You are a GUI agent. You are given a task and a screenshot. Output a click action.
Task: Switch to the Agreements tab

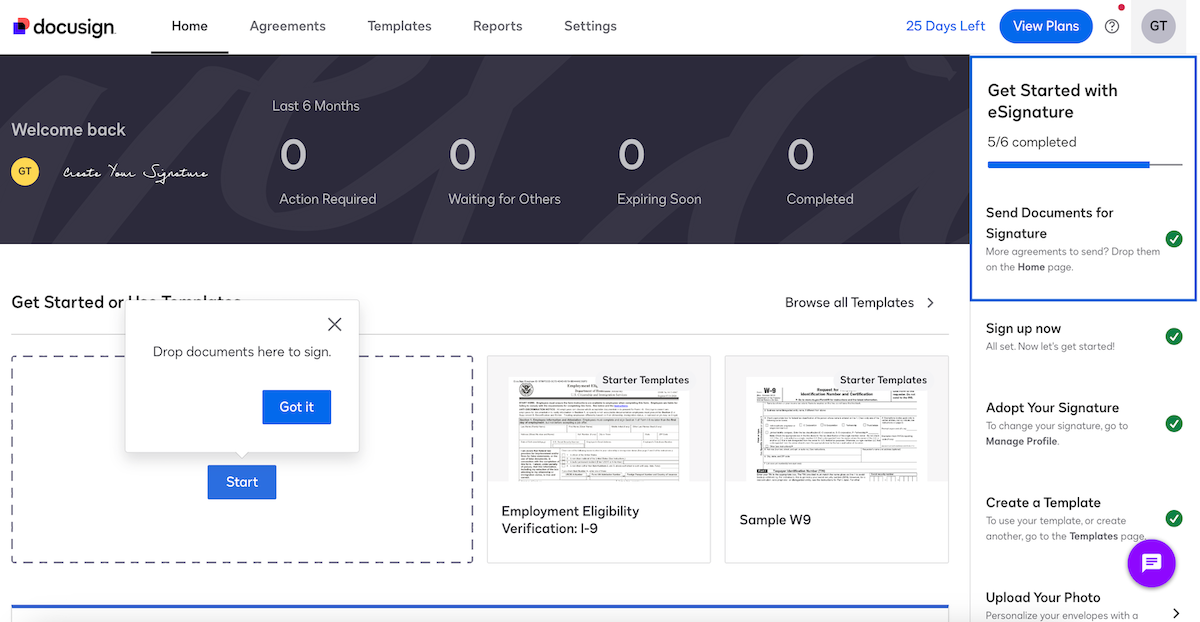288,26
